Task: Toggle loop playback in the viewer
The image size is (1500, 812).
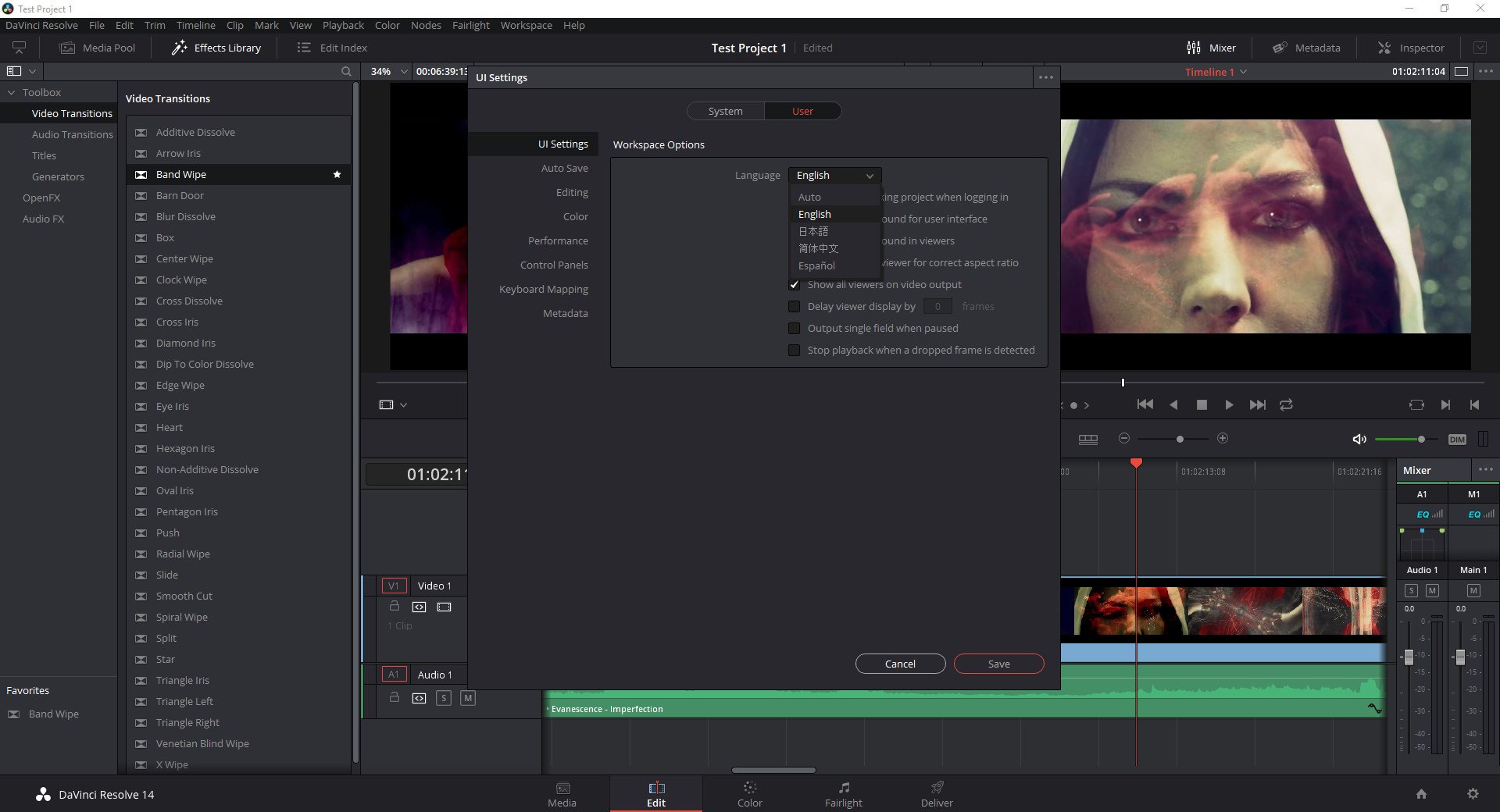Action: click(1286, 404)
